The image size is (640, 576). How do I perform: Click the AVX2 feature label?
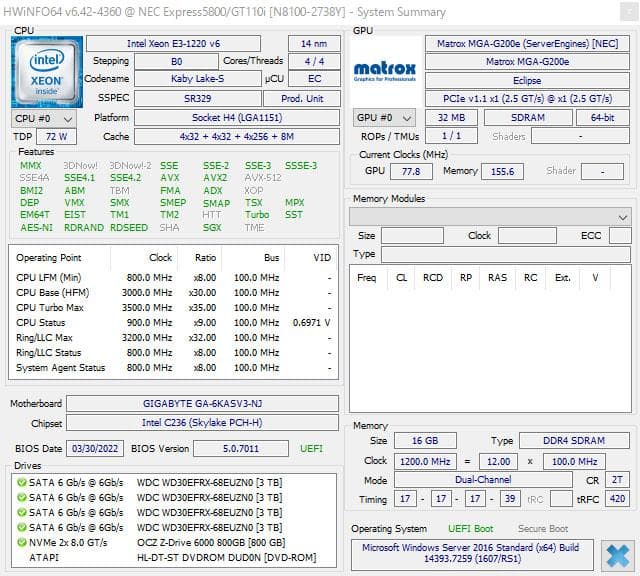click(x=215, y=178)
